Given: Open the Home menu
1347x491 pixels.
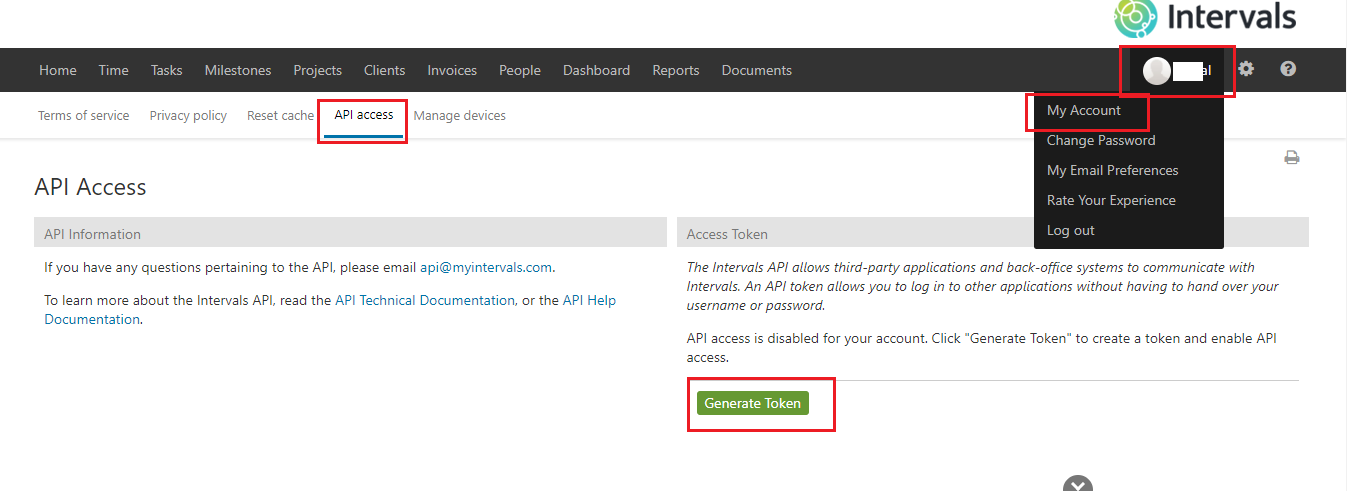Looking at the screenshot, I should (x=58, y=70).
